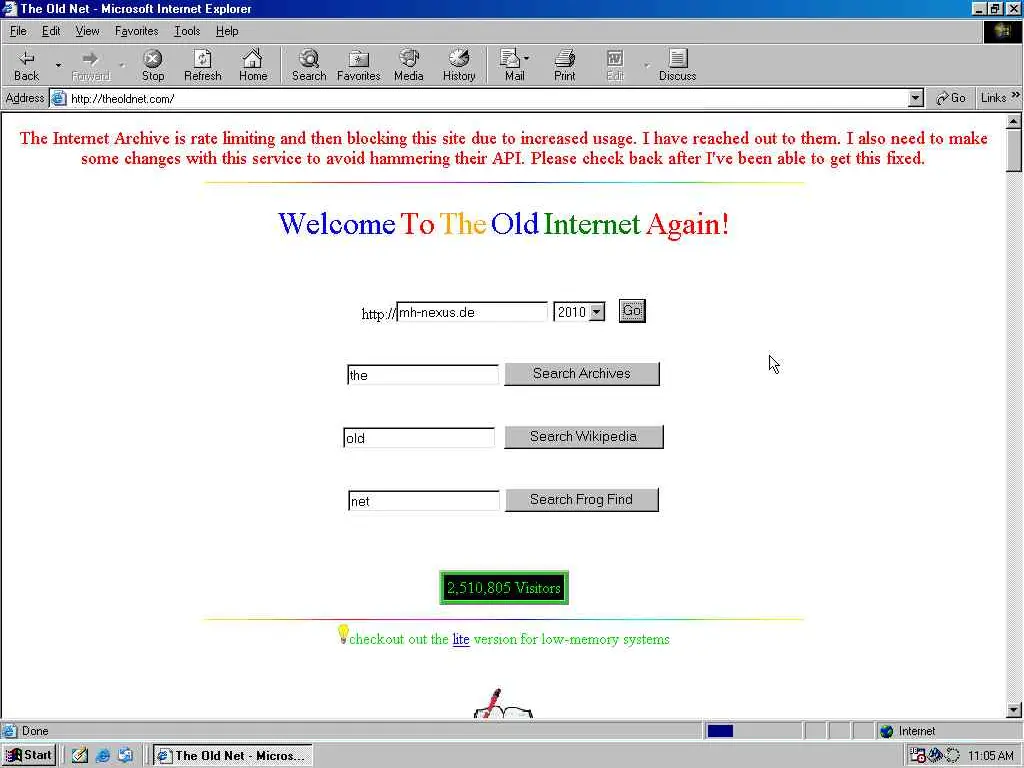Viewport: 1024px width, 768px height.
Task: Open the View menu
Action: pos(87,31)
